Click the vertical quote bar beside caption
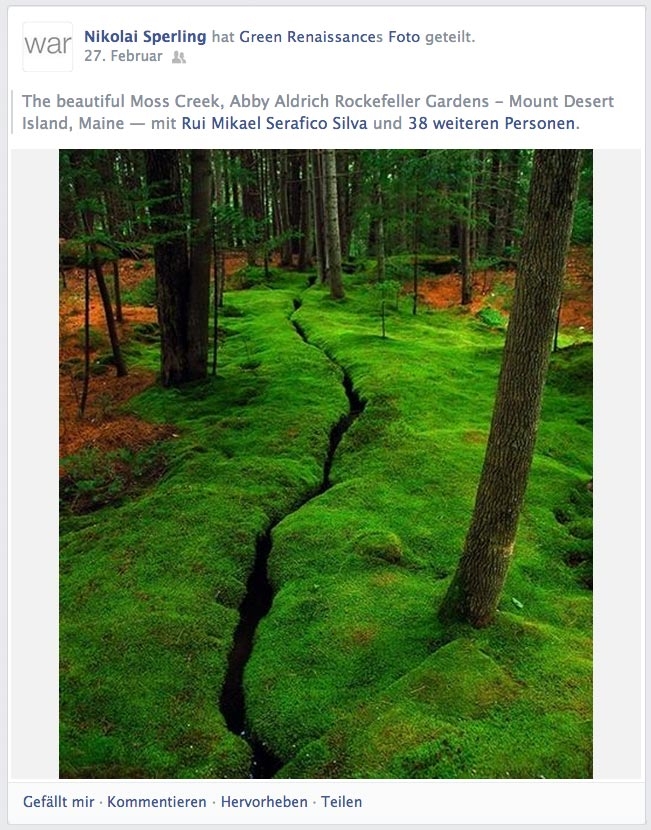The height and width of the screenshot is (830, 651). tap(12, 112)
